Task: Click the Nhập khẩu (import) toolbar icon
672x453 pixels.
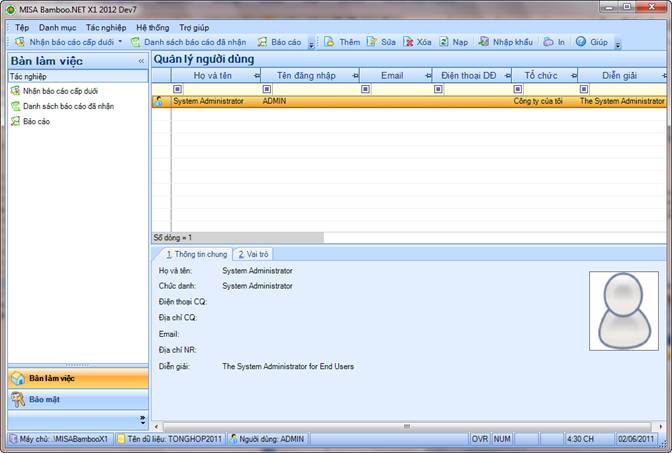Action: pyautogui.click(x=483, y=42)
